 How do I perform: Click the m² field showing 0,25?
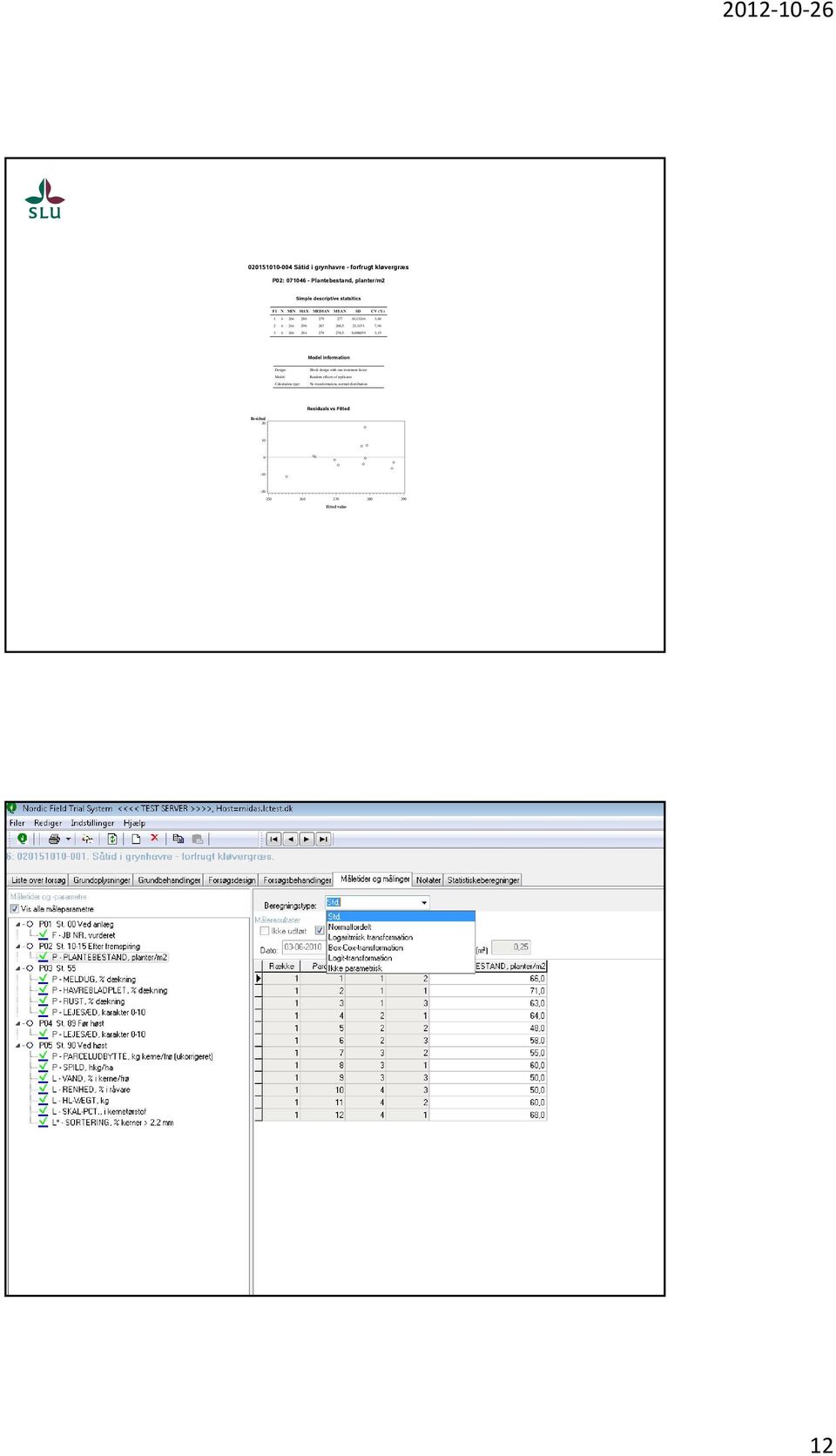click(x=511, y=947)
